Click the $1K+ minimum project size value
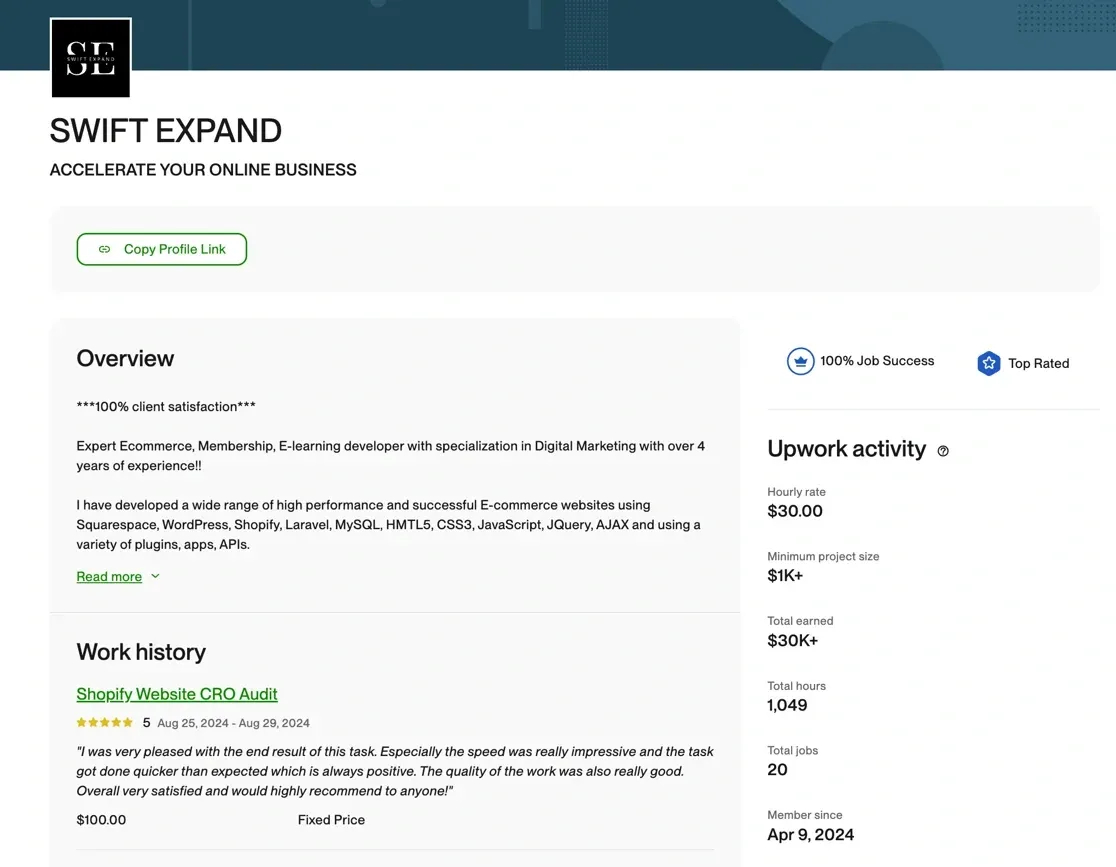The width and height of the screenshot is (1116, 867). coord(785,576)
